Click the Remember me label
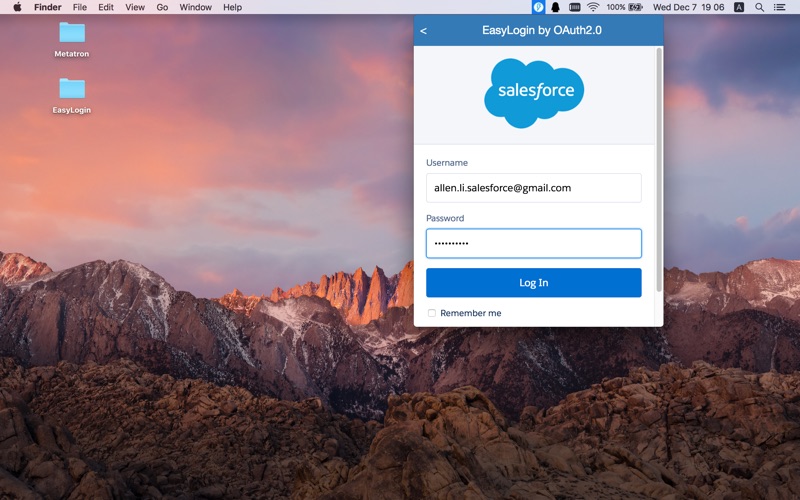The image size is (800, 500). click(x=470, y=313)
